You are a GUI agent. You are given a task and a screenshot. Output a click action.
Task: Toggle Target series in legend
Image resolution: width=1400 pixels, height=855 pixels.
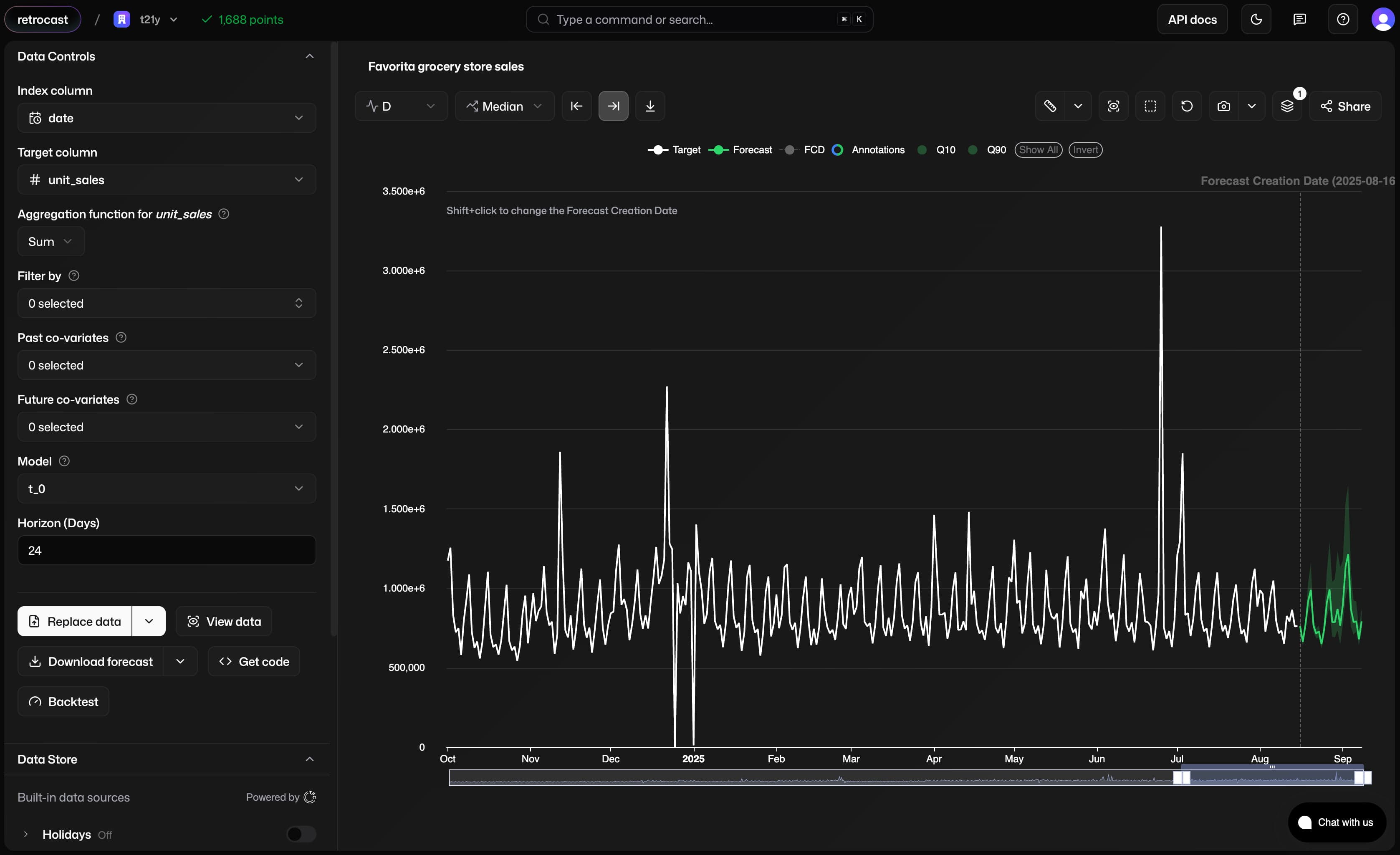click(x=674, y=150)
